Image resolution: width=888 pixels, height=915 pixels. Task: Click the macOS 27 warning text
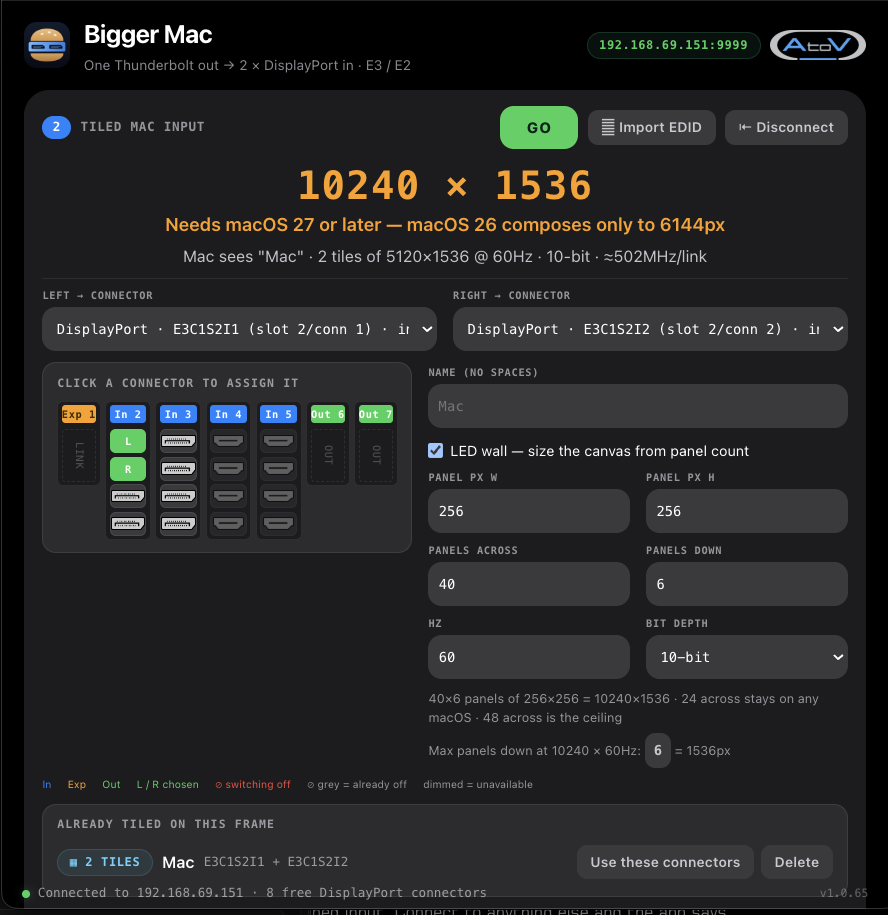[445, 225]
